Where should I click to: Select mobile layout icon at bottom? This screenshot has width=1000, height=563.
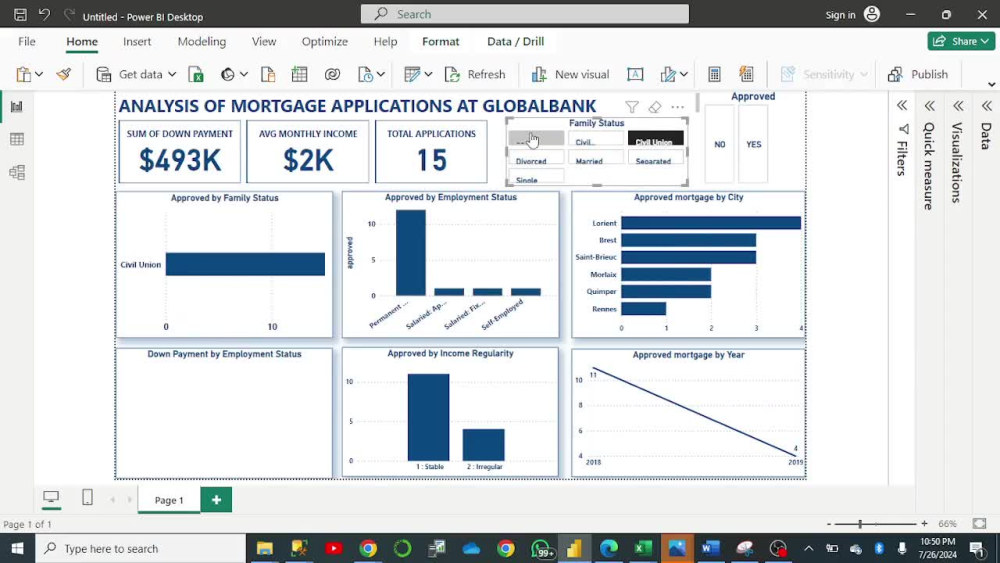point(87,497)
